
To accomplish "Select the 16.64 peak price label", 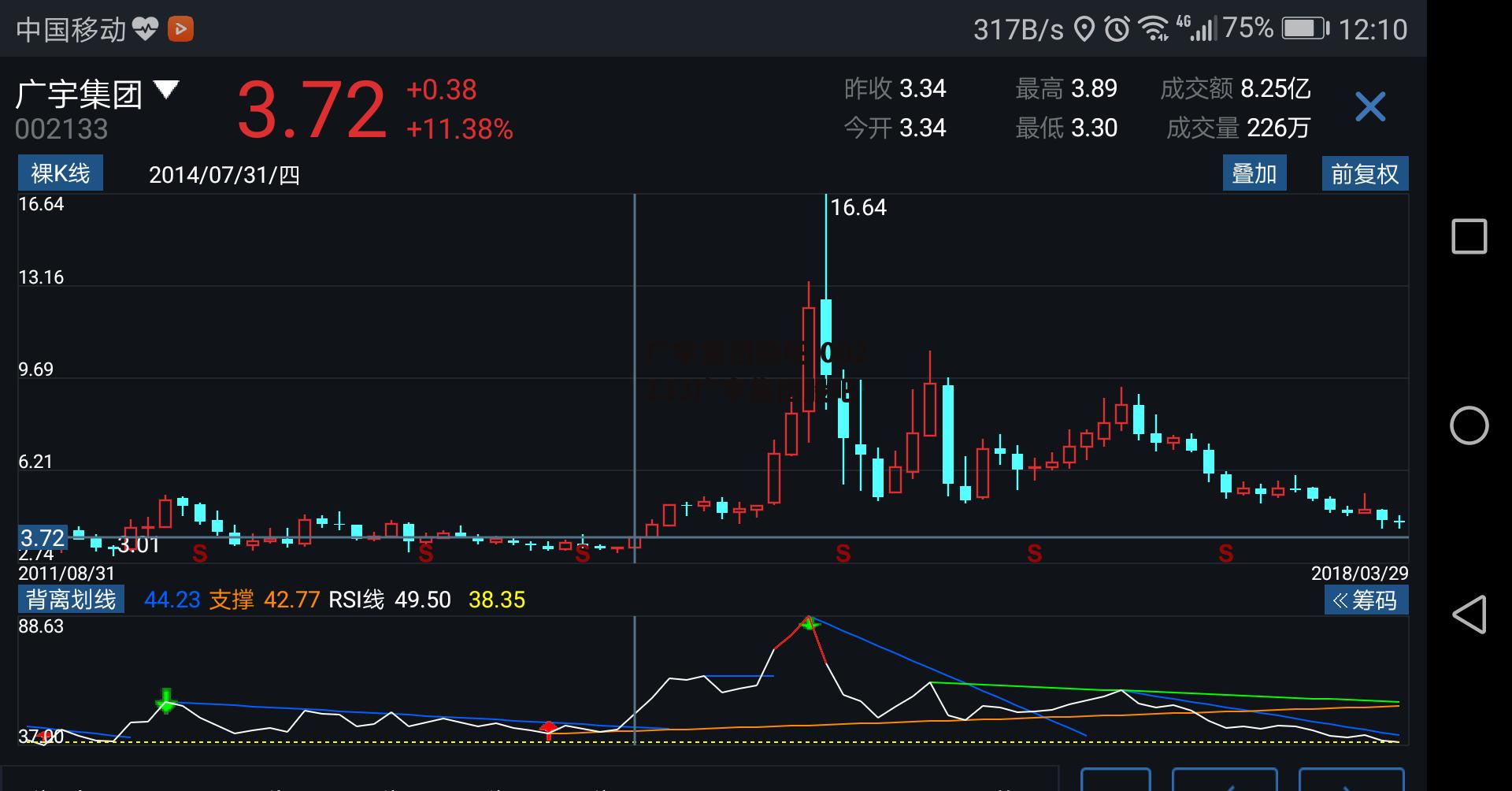I will (858, 207).
